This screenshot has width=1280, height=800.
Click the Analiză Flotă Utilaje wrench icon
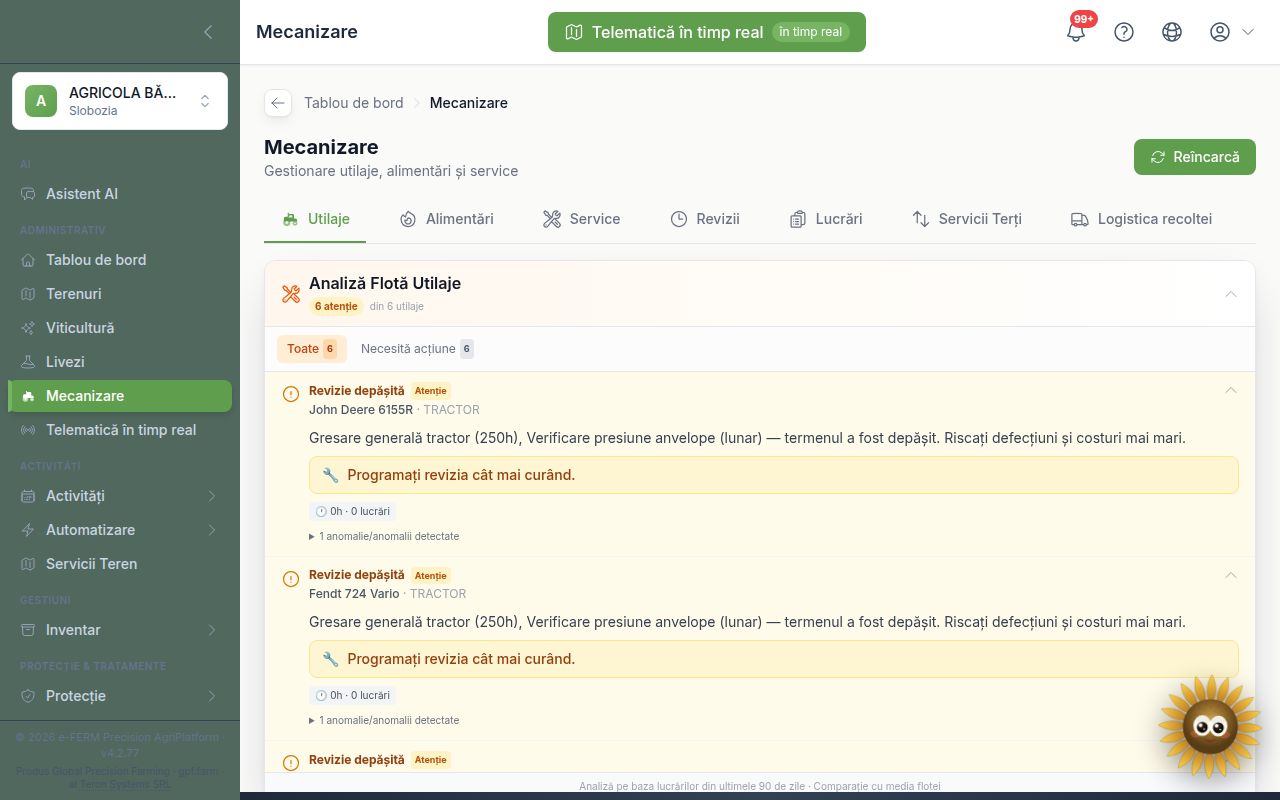[291, 294]
